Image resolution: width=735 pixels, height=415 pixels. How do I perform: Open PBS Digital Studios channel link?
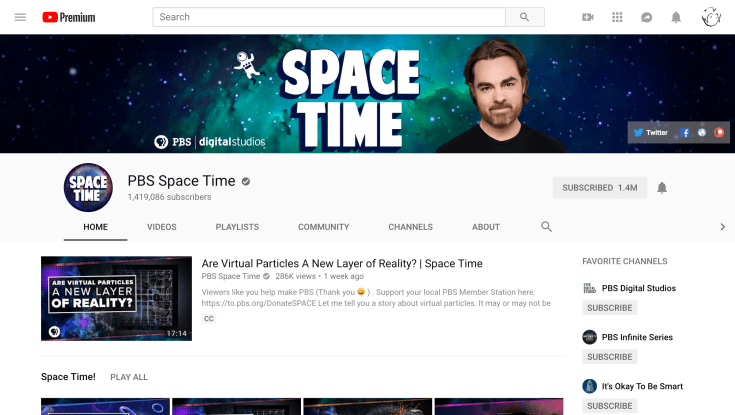(x=639, y=288)
